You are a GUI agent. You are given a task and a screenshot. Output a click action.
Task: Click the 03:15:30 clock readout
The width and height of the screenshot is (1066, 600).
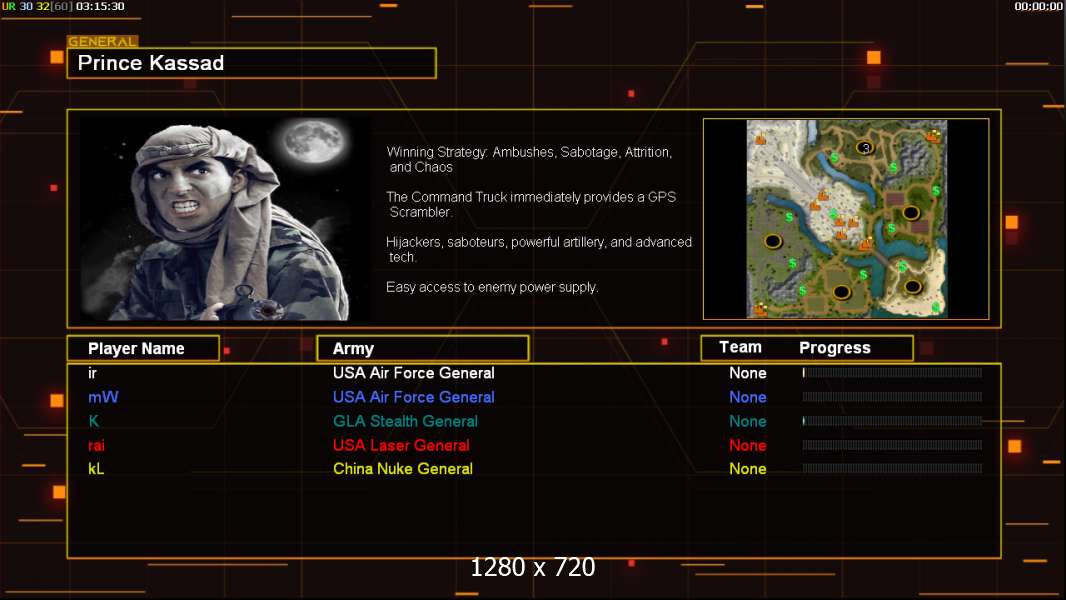point(100,6)
